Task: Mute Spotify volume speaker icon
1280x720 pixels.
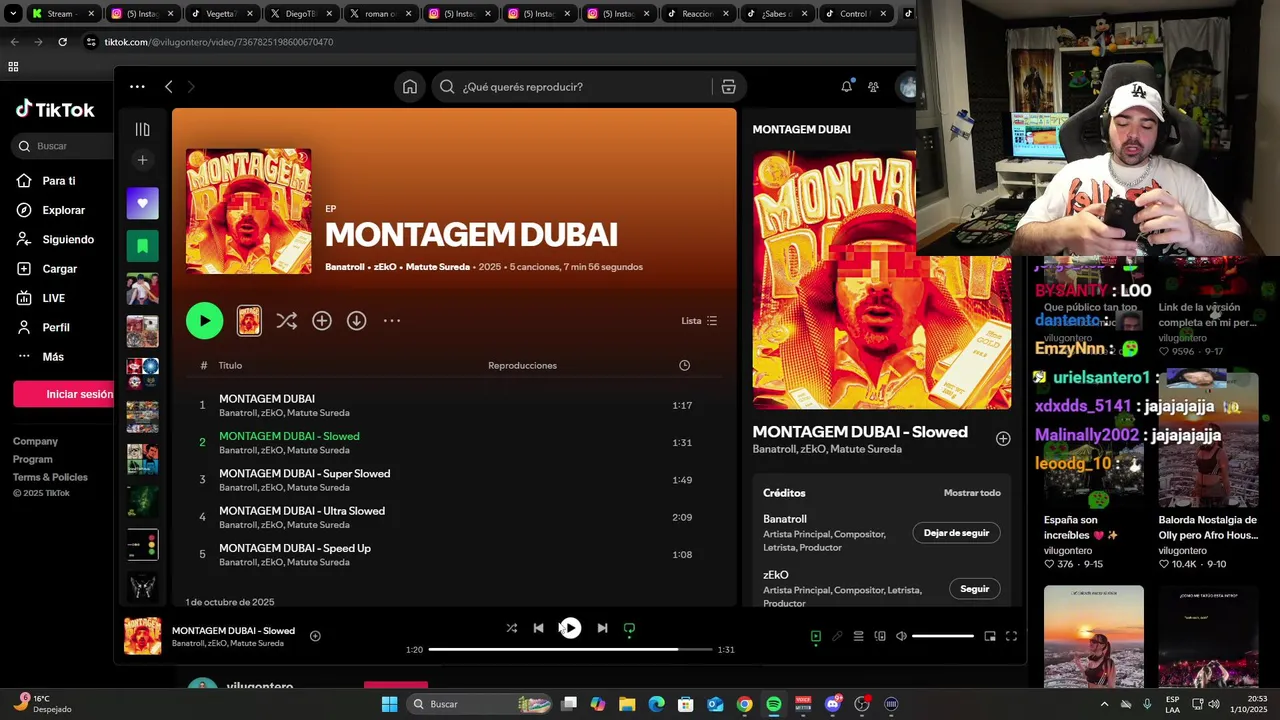Action: [901, 636]
